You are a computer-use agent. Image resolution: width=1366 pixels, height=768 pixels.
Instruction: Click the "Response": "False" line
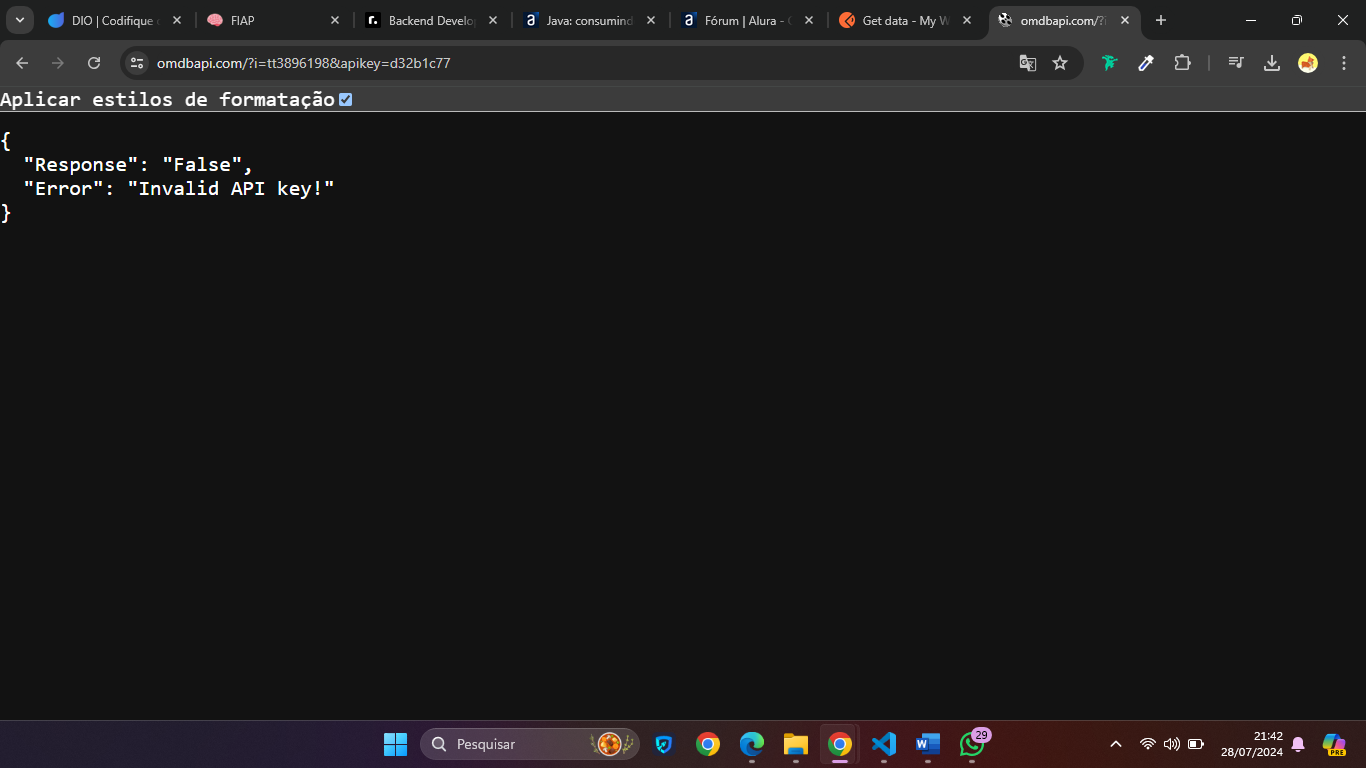[138, 165]
